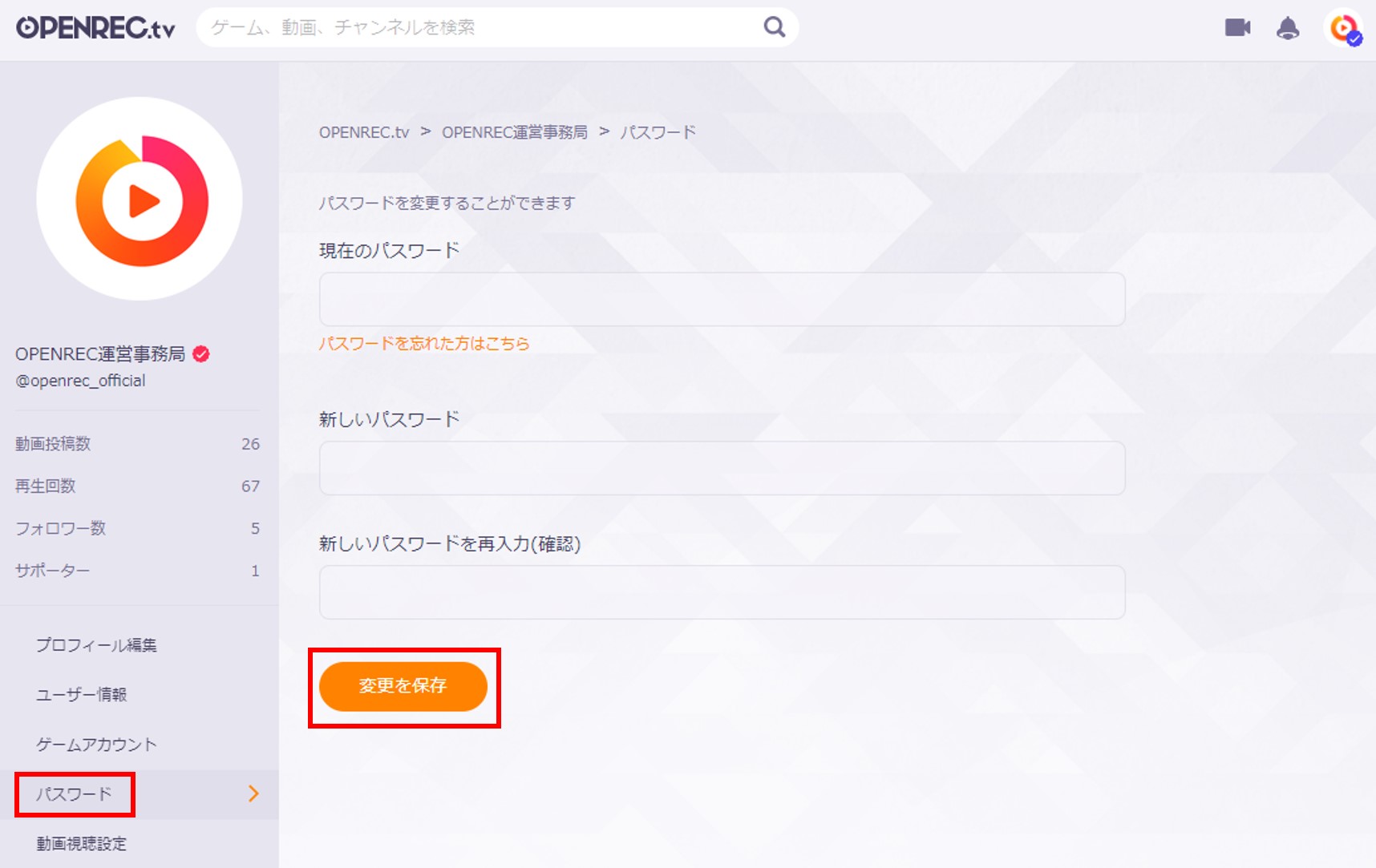The width and height of the screenshot is (1376, 868).
Task: Open the video camera broadcast icon
Action: [1237, 28]
